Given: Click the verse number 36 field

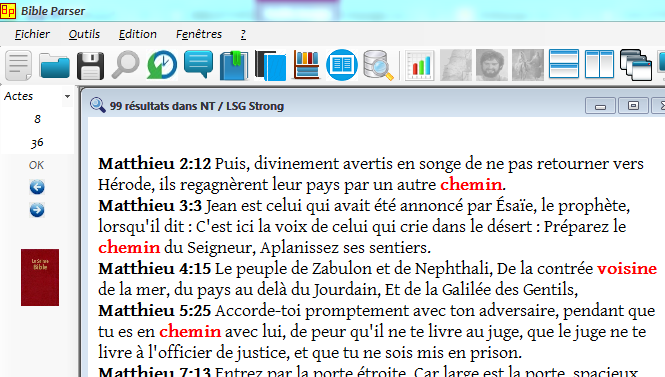Looking at the screenshot, I should tap(37, 143).
